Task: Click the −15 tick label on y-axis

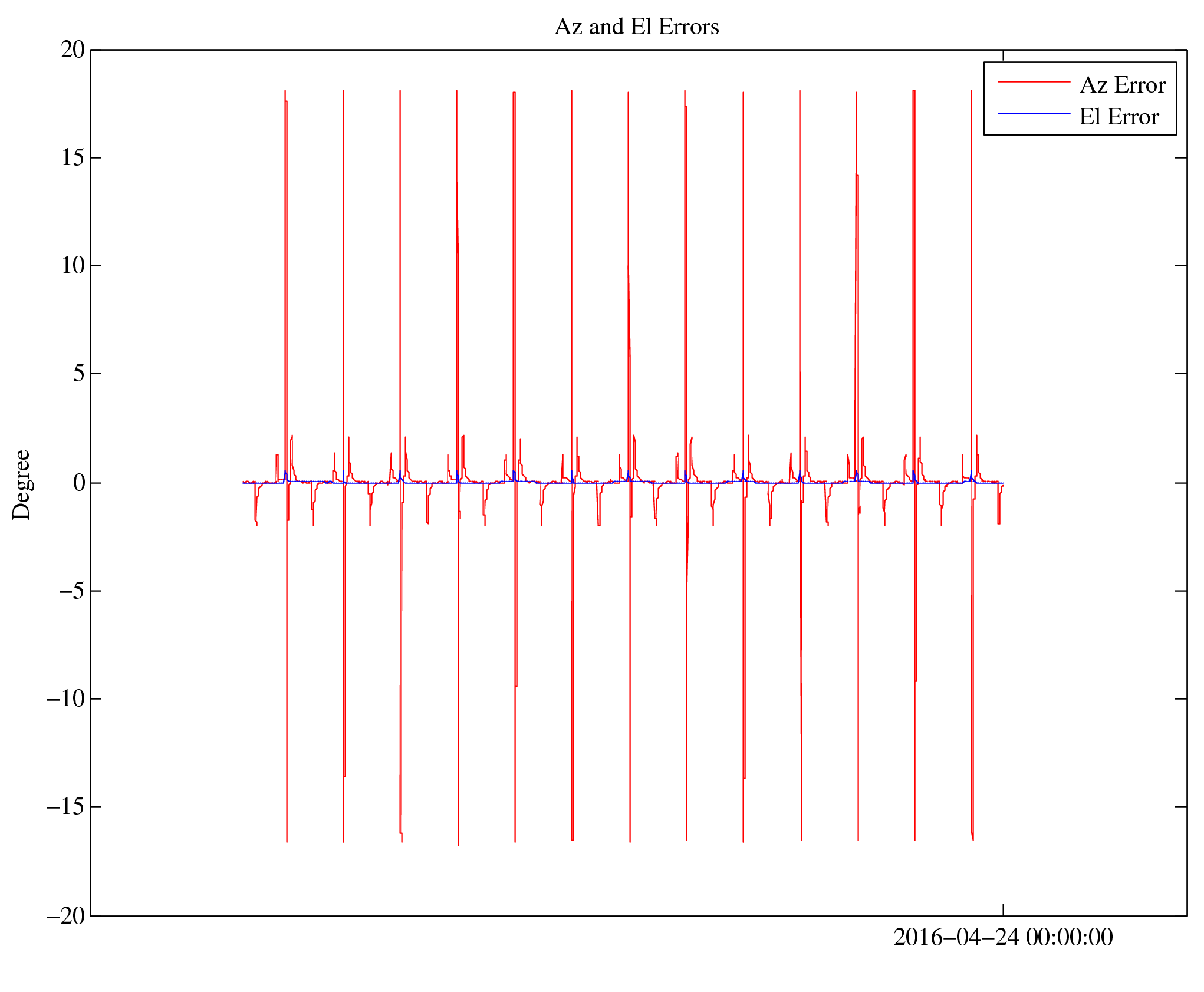Action: [x=66, y=806]
